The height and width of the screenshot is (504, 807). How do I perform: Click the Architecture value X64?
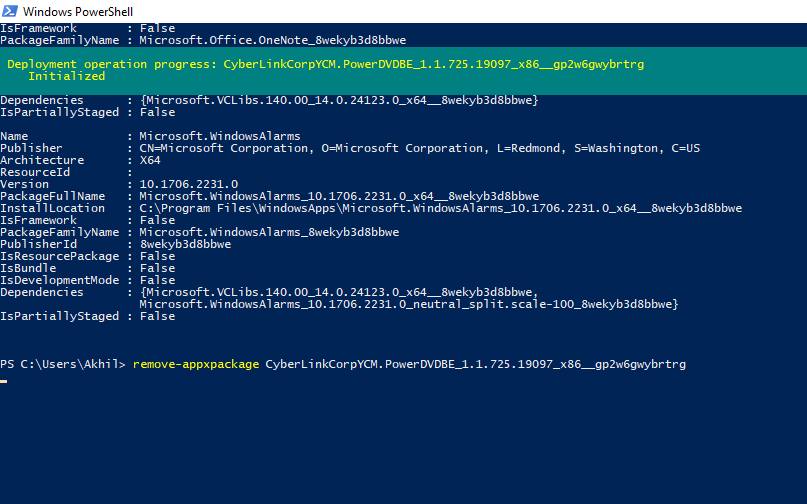pos(150,160)
